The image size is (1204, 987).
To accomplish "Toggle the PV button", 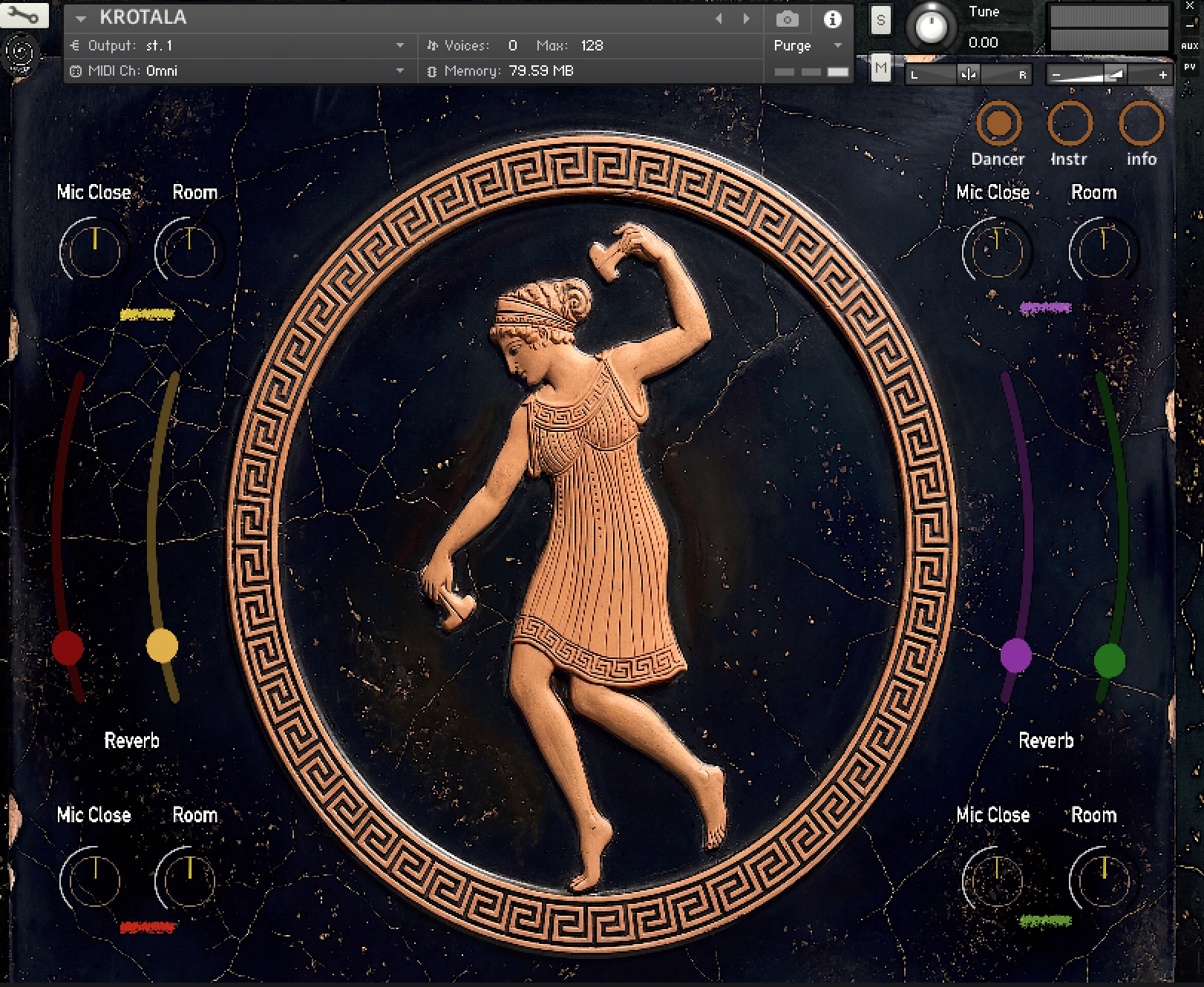I will (x=1189, y=66).
